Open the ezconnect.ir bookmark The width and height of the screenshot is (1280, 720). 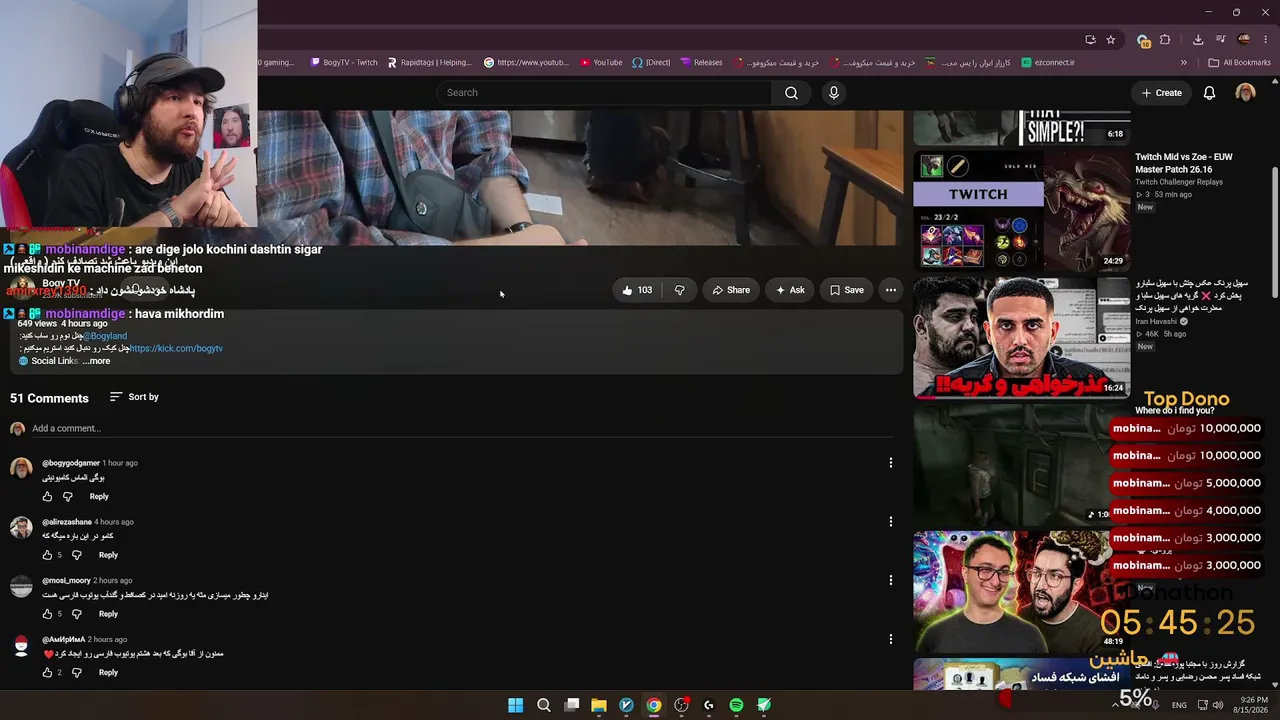click(1048, 62)
